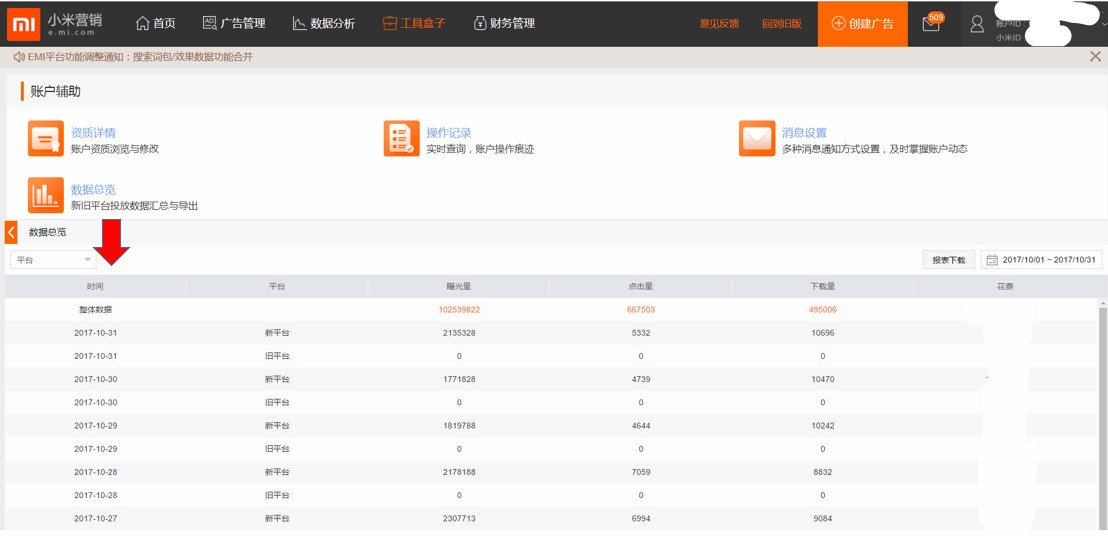Image resolution: width=1108 pixels, height=536 pixels.
Task: Open 财务管理 menu
Action: (x=504, y=23)
